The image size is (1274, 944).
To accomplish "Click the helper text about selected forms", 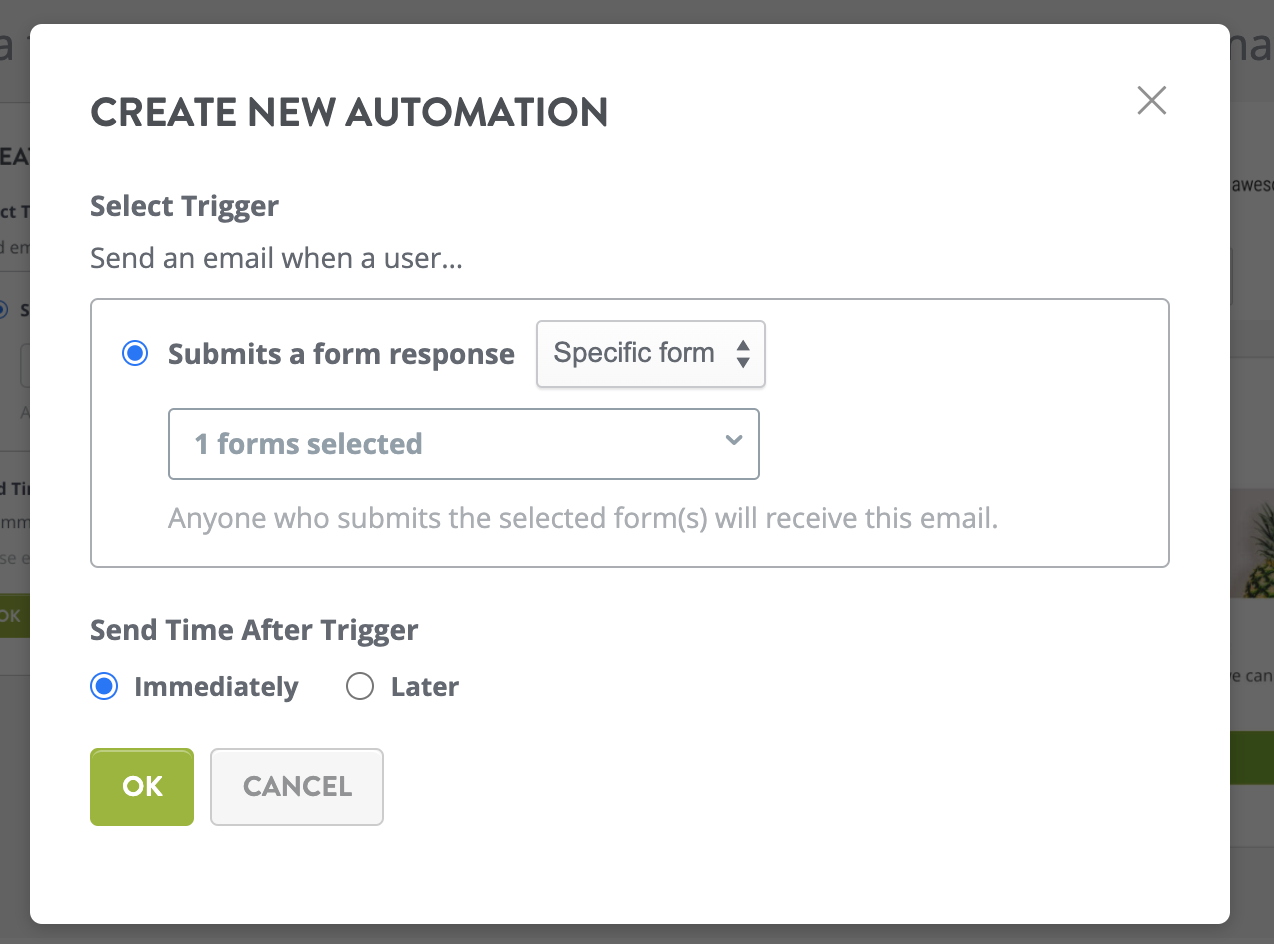I will pyautogui.click(x=583, y=519).
